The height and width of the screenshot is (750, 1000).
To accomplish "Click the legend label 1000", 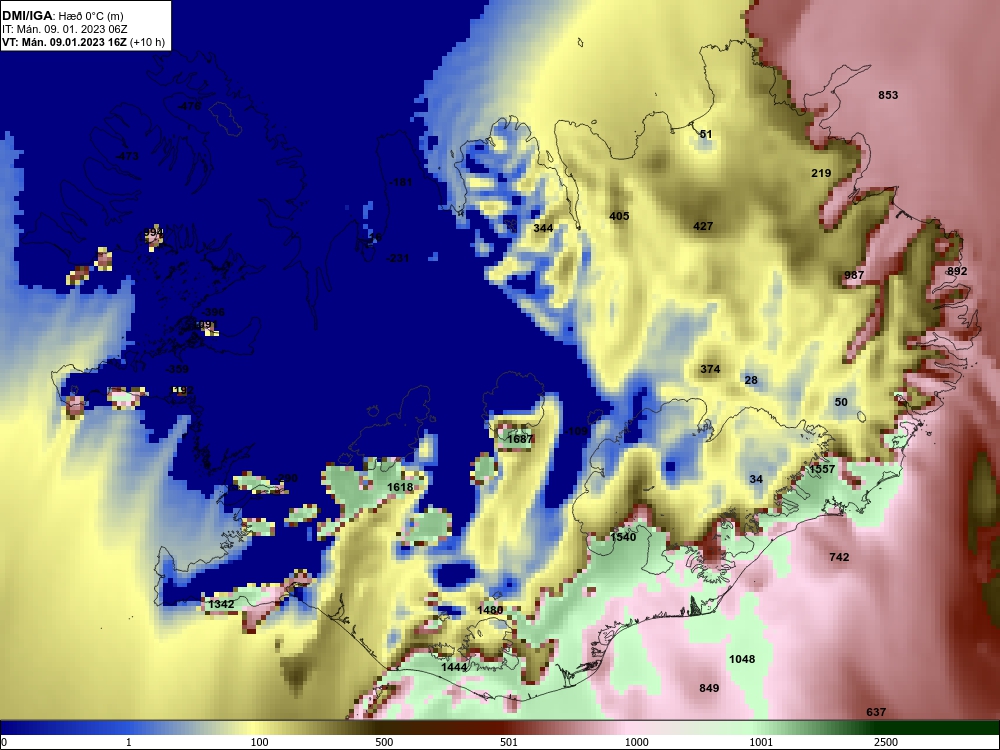I will [636, 742].
